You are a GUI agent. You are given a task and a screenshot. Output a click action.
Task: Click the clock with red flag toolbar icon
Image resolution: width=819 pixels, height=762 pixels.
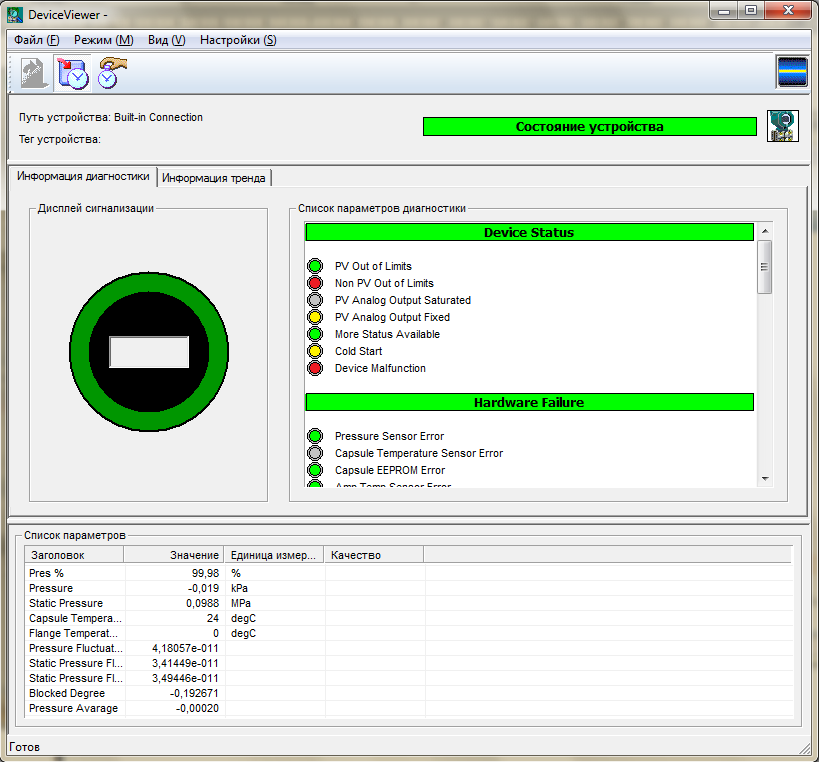(73, 73)
